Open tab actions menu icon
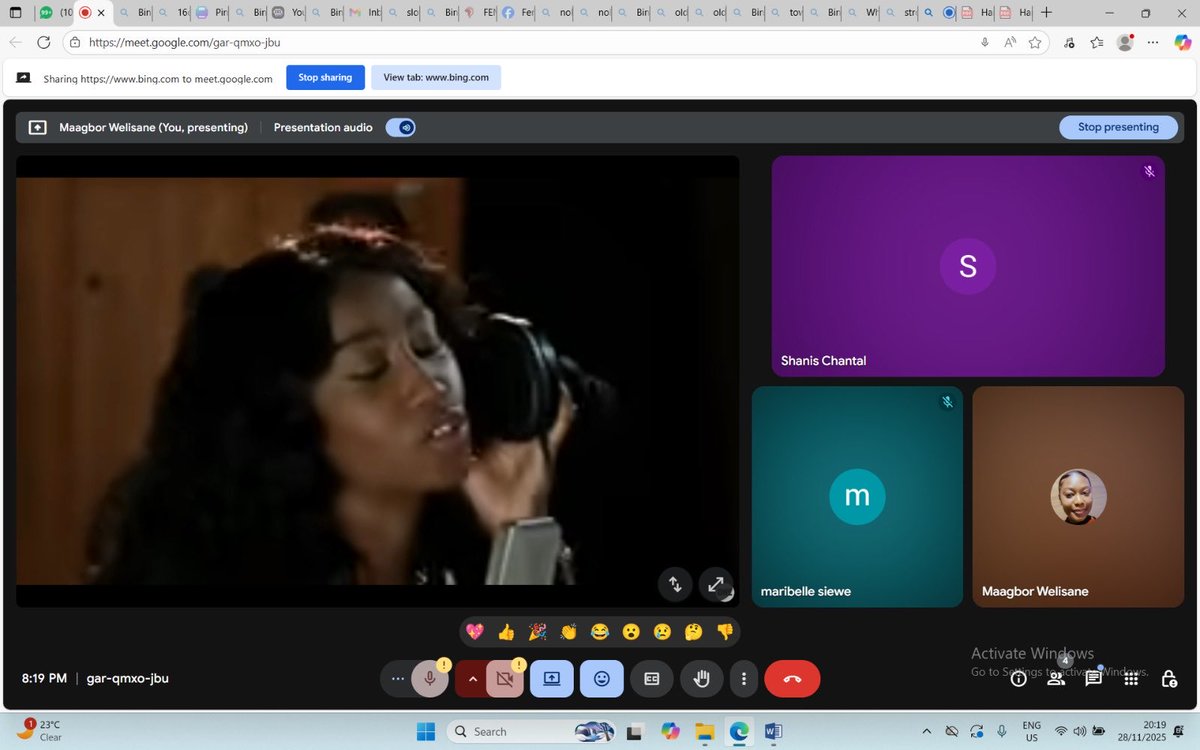 click(16, 13)
